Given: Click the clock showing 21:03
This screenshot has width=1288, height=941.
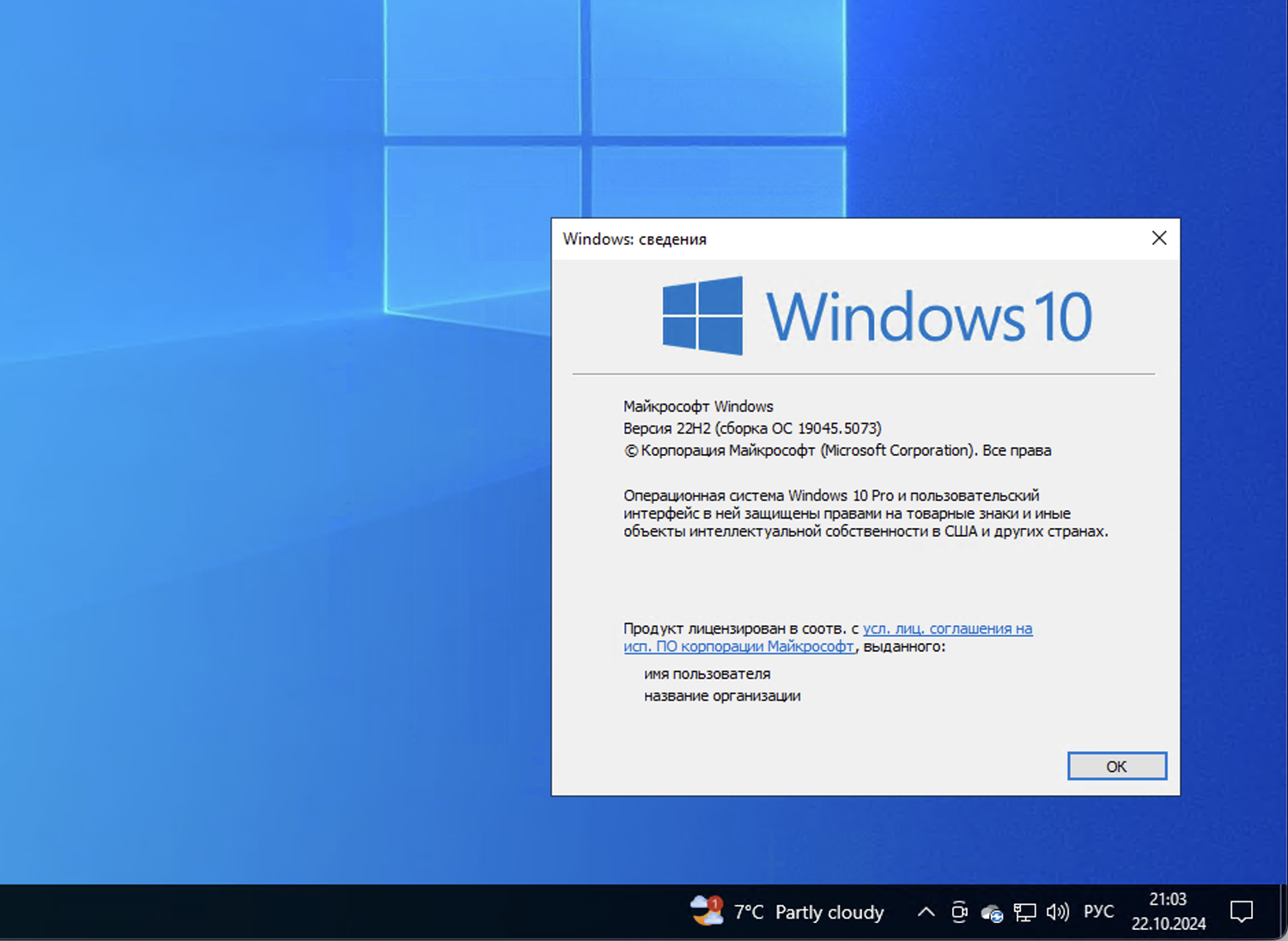Looking at the screenshot, I should click(1167, 900).
